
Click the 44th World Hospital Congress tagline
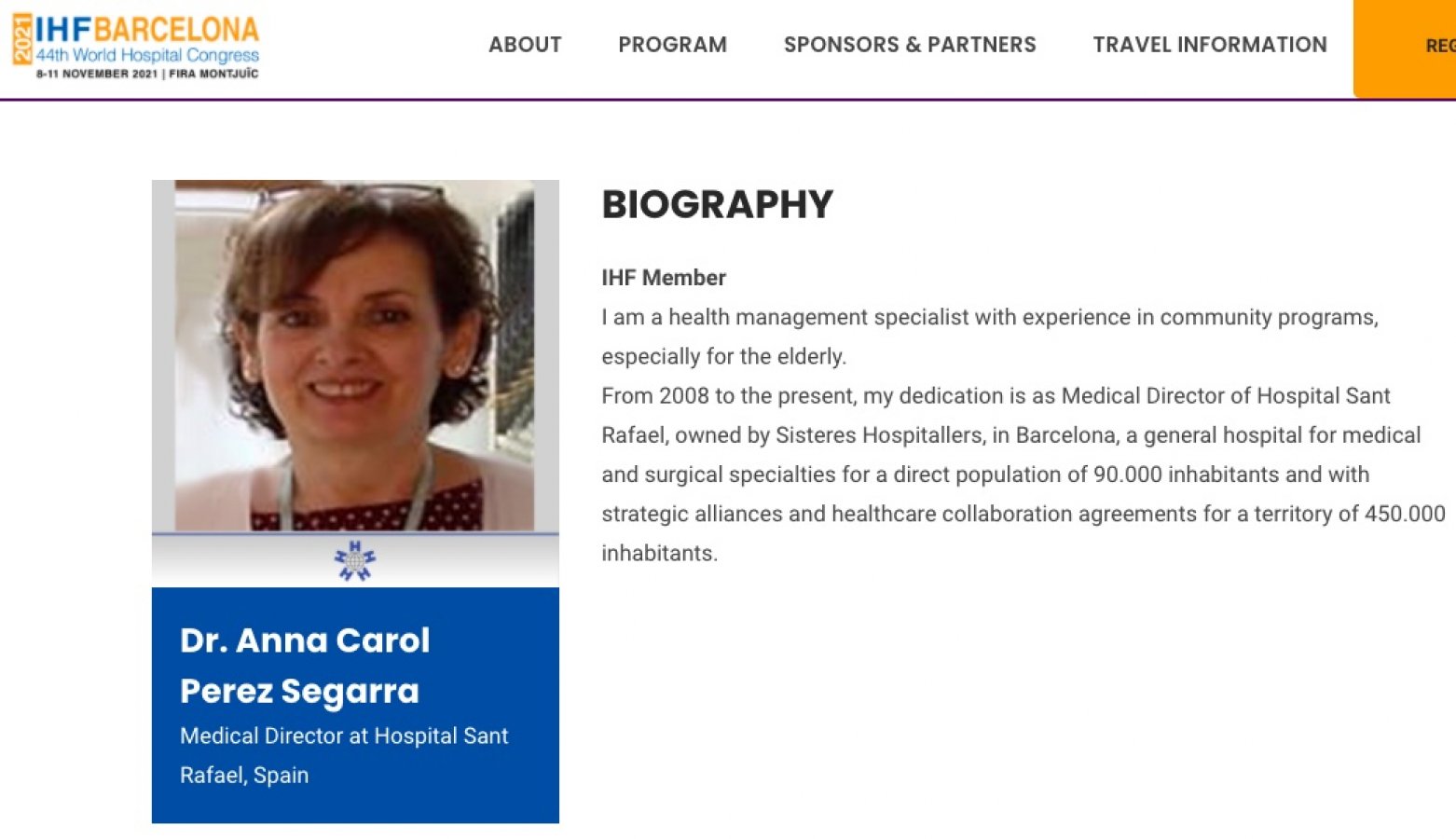147,55
